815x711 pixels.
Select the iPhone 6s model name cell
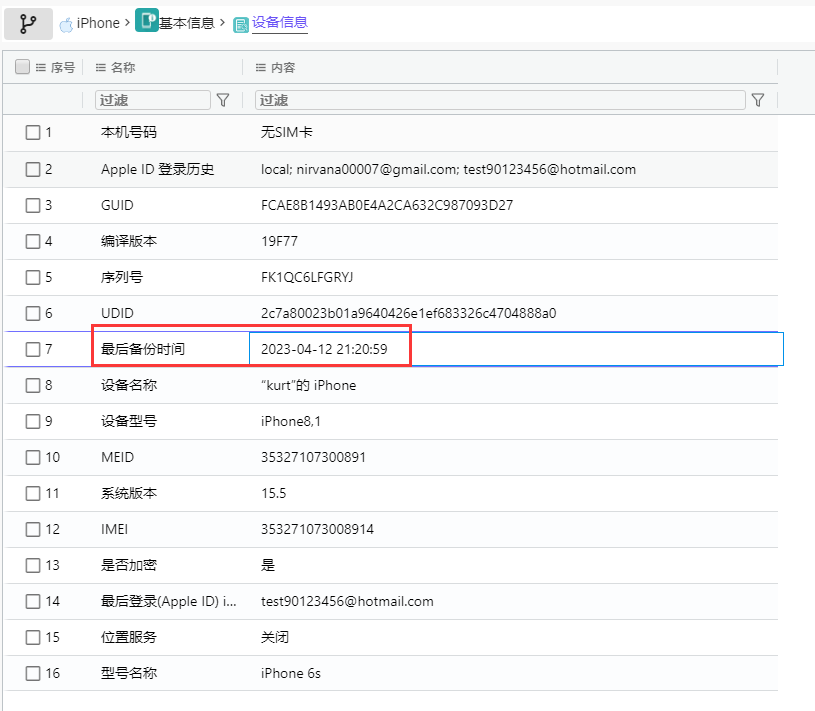291,673
